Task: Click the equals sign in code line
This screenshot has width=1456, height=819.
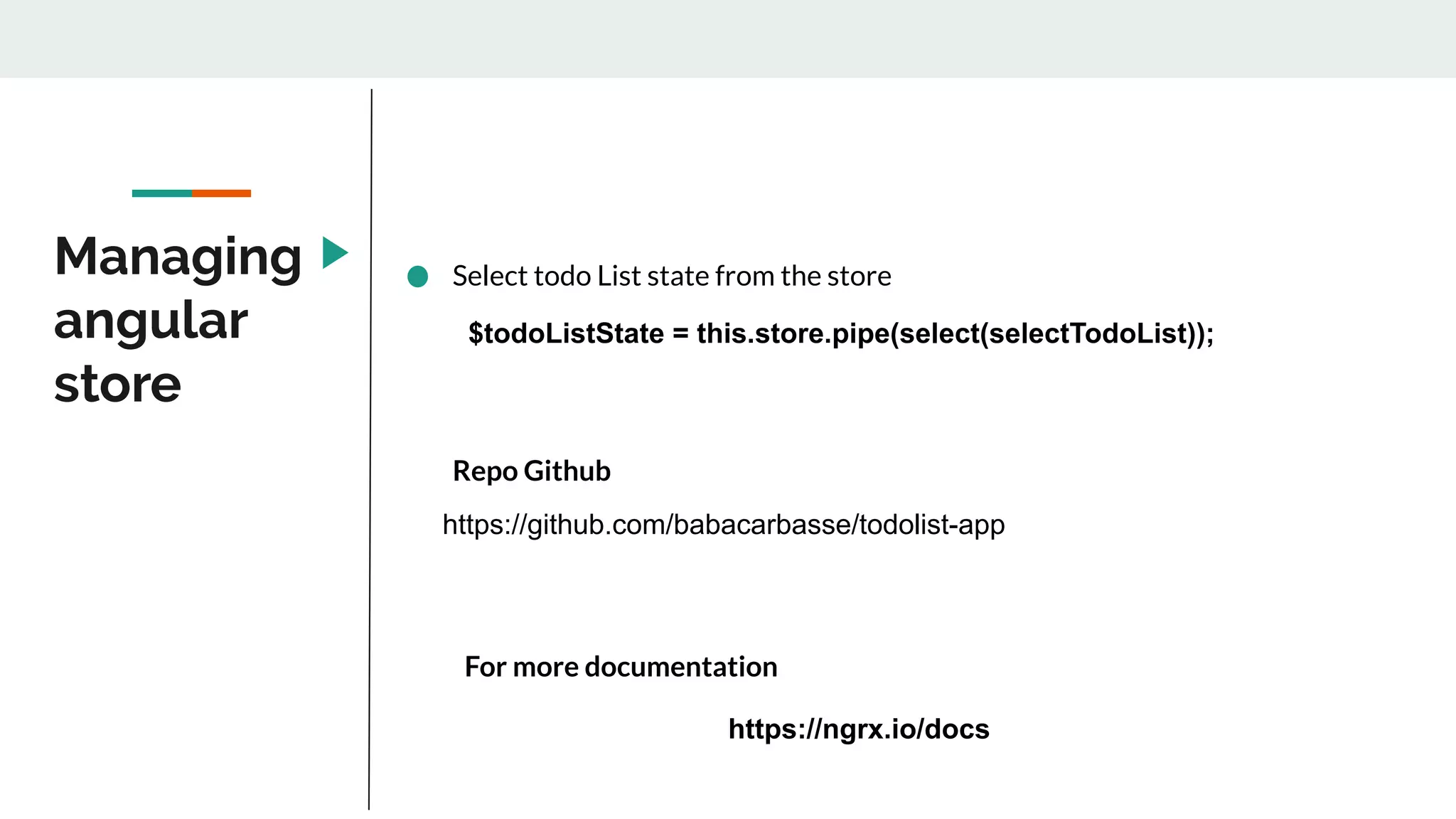Action: (x=680, y=333)
